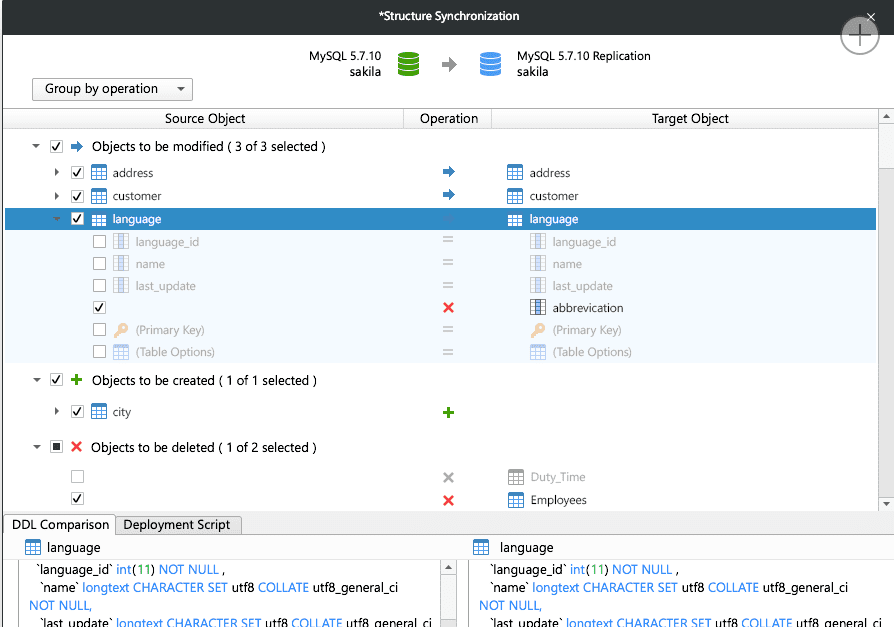
Task: Check the language_id field checkbox
Action: click(x=98, y=240)
